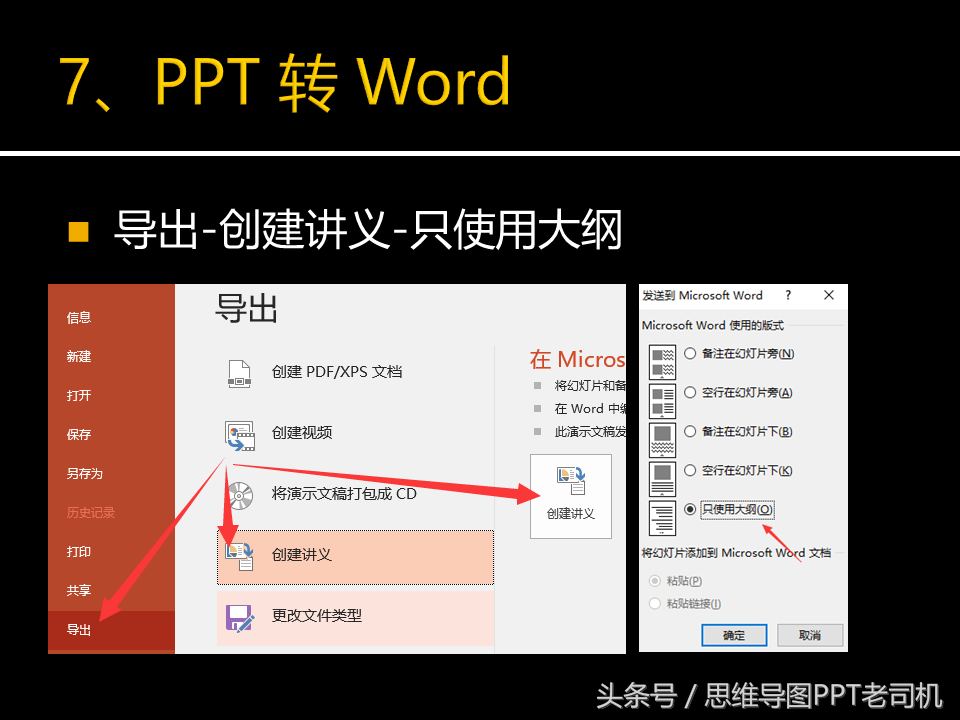Select 新建 in the red sidebar
Image resolution: width=960 pixels, height=720 pixels.
pyautogui.click(x=79, y=356)
